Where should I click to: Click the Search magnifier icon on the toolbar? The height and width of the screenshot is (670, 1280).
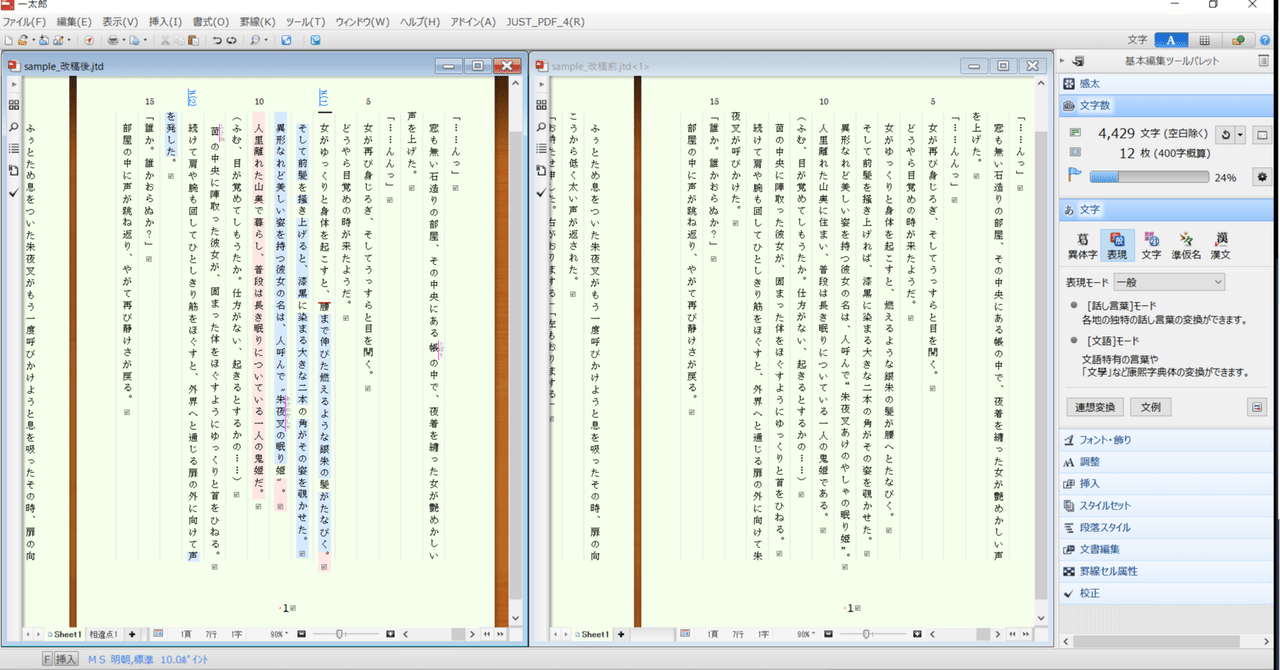tap(254, 40)
